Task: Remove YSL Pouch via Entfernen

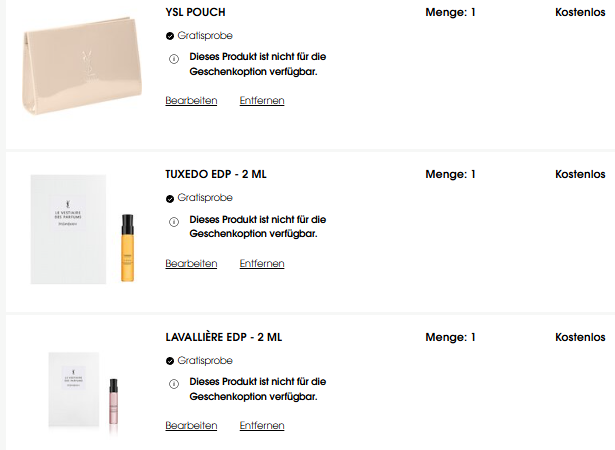Action: click(x=262, y=100)
